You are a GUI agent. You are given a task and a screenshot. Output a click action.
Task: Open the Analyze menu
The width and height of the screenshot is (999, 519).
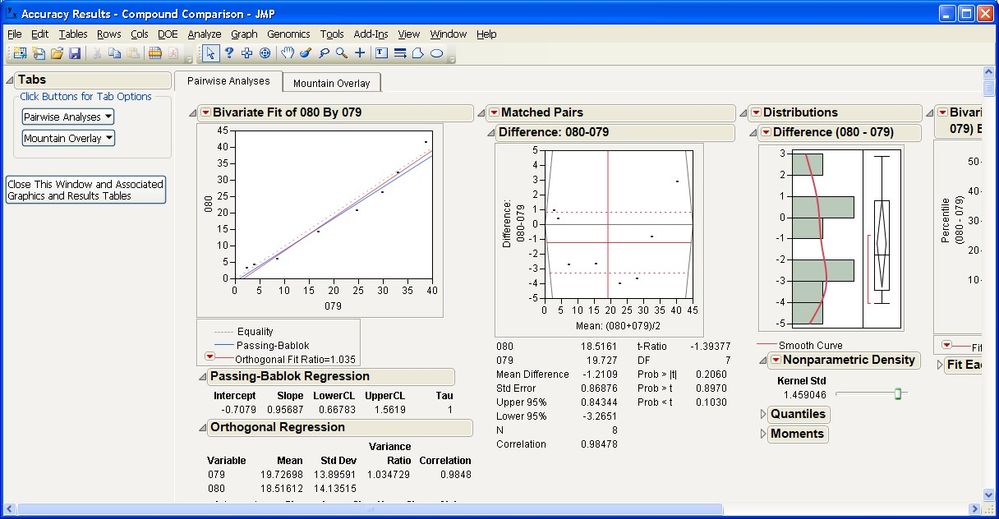point(205,34)
